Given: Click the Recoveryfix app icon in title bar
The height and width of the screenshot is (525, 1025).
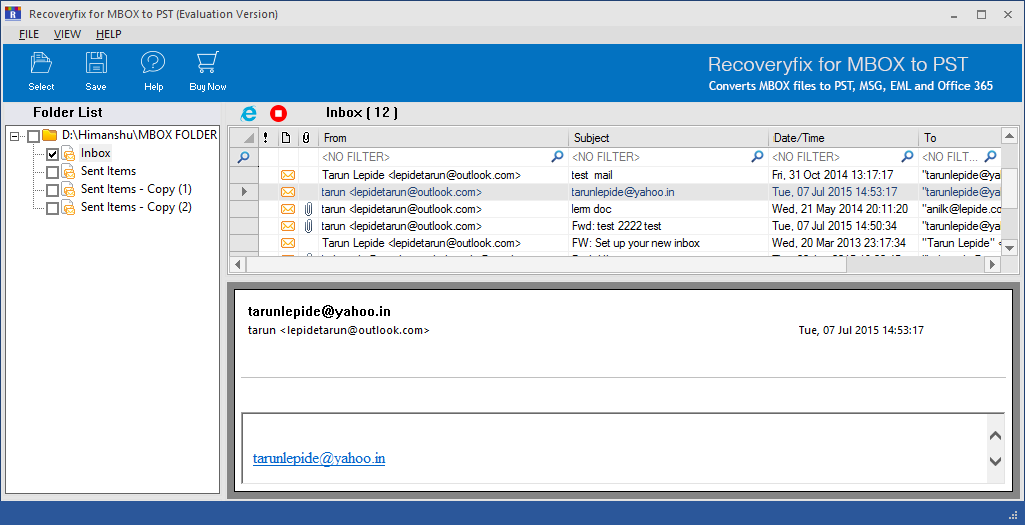Looking at the screenshot, I should [x=12, y=14].
